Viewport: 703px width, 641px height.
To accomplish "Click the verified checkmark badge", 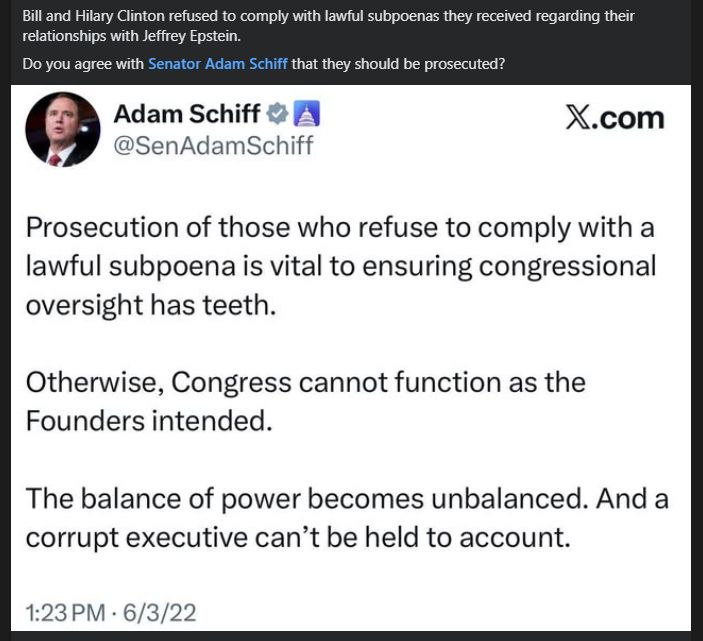I will [x=278, y=113].
